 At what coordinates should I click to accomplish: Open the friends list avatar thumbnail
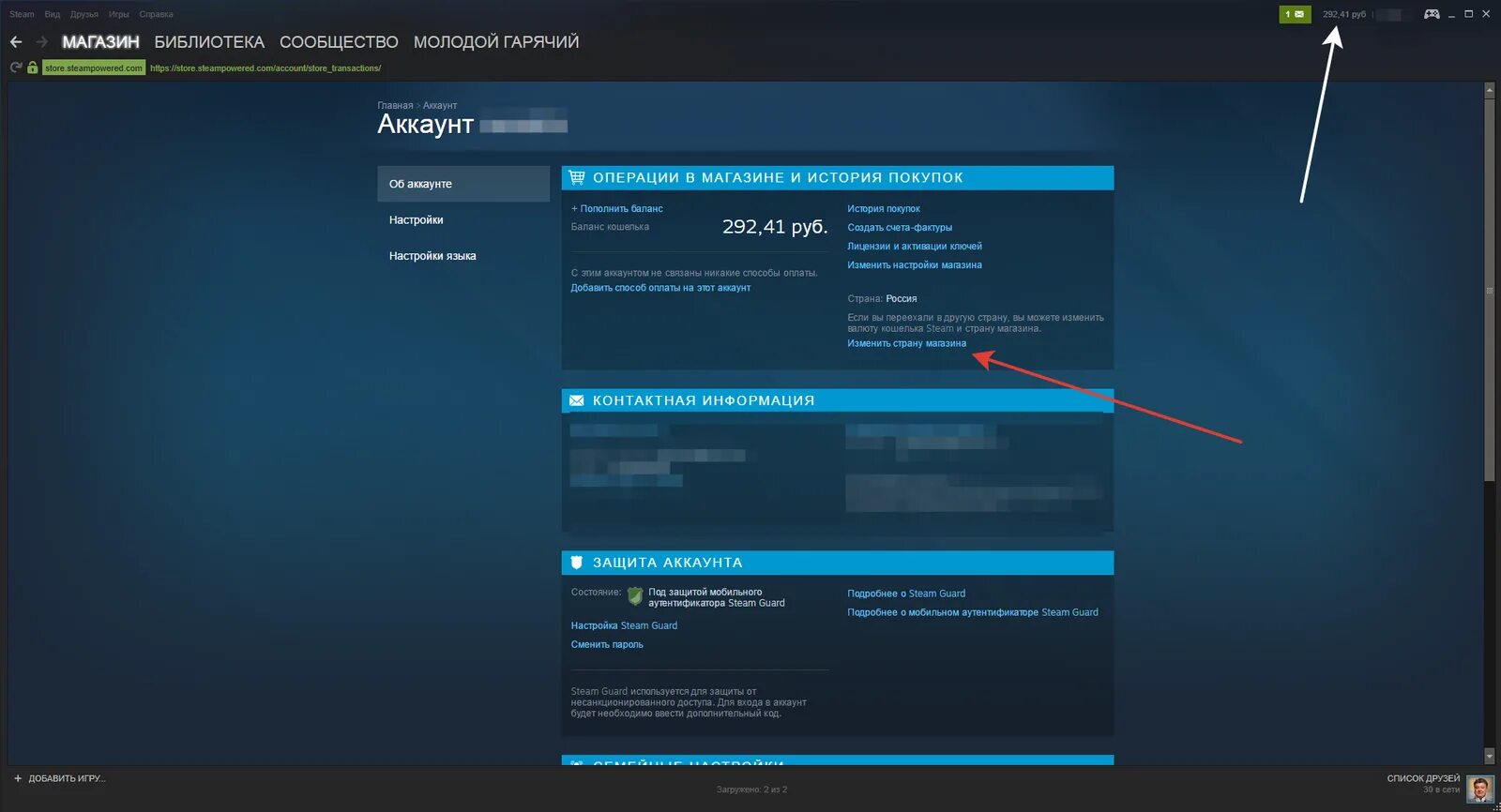(x=1479, y=789)
